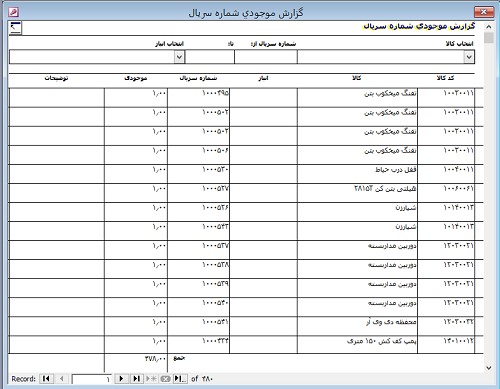Select the قفل درب حیاط product cell
This screenshot has height=389, width=500.
click(357, 174)
